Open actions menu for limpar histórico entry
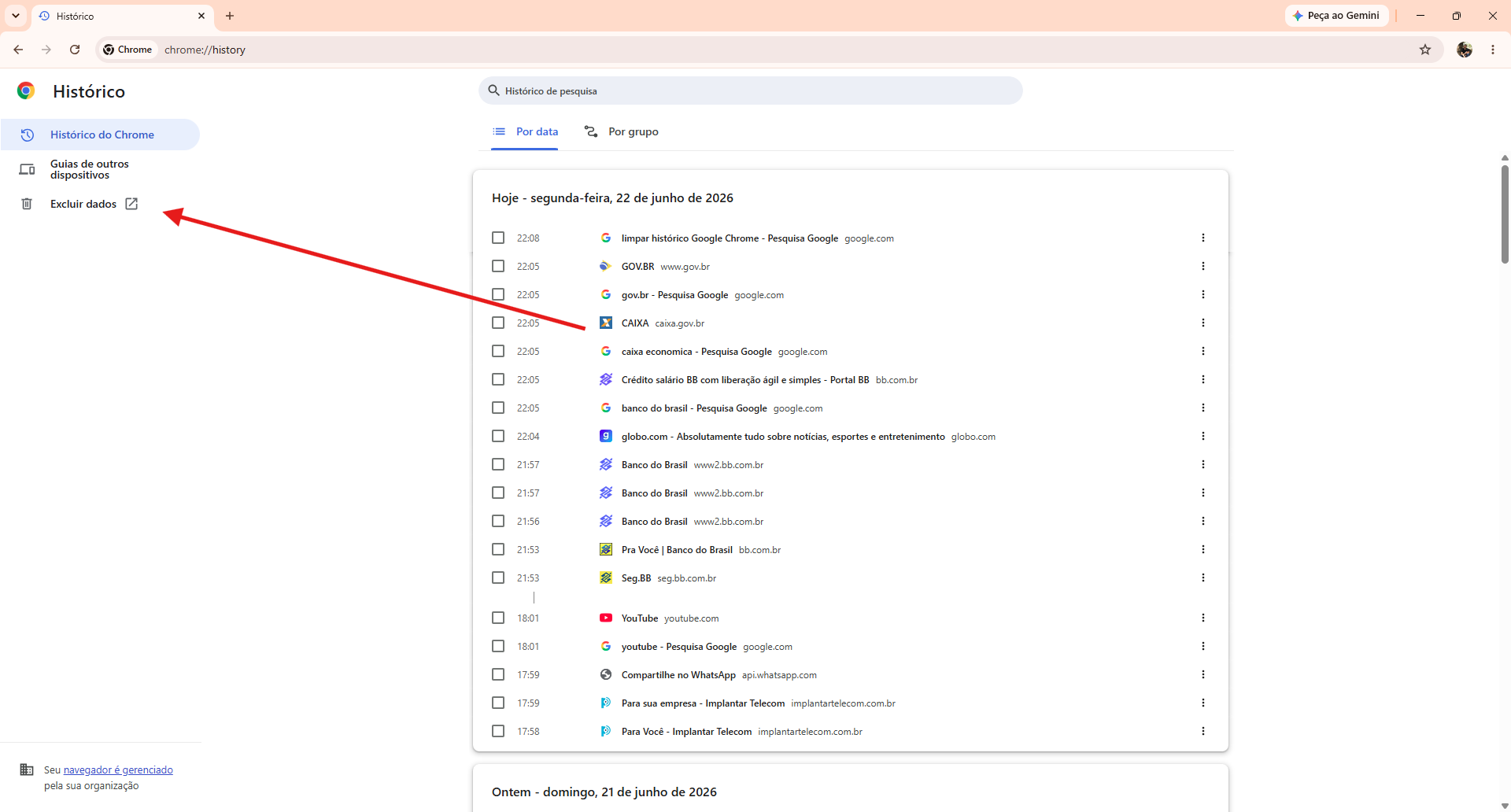The height and width of the screenshot is (812, 1511). (1203, 238)
